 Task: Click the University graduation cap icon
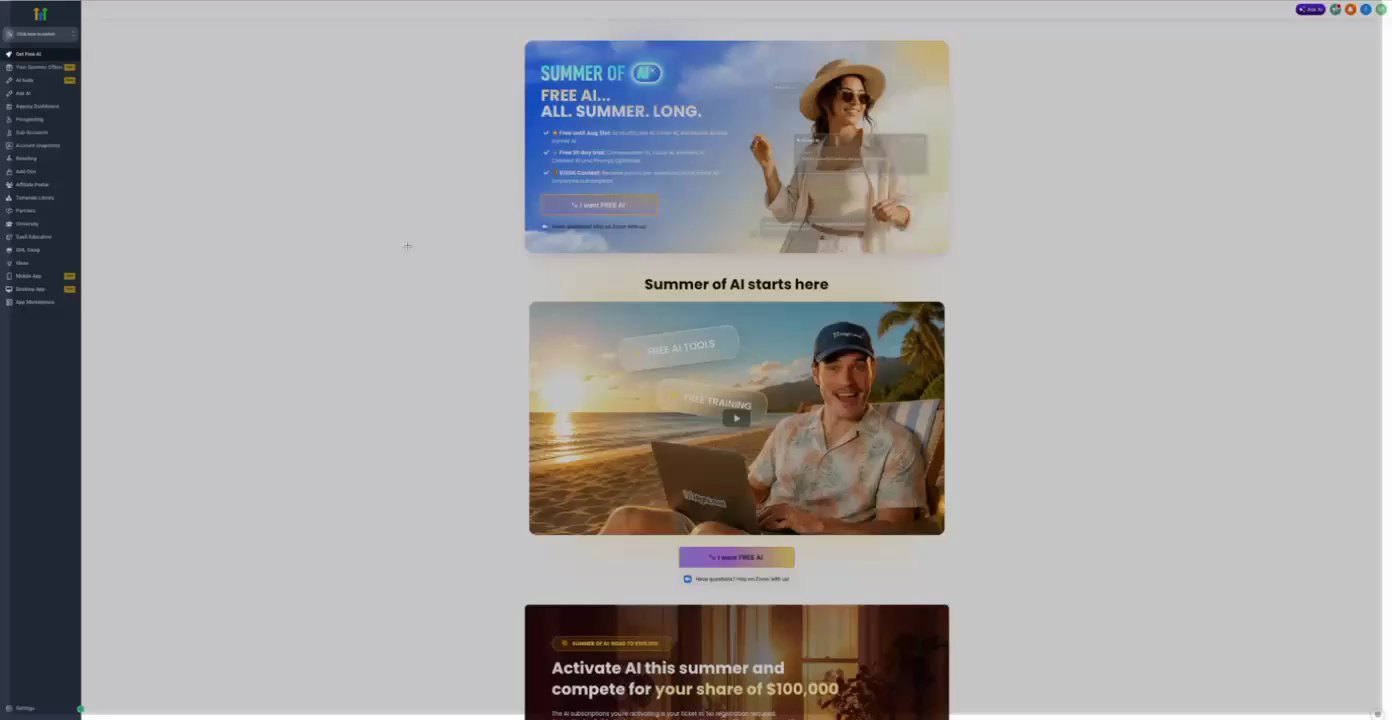[x=9, y=223]
